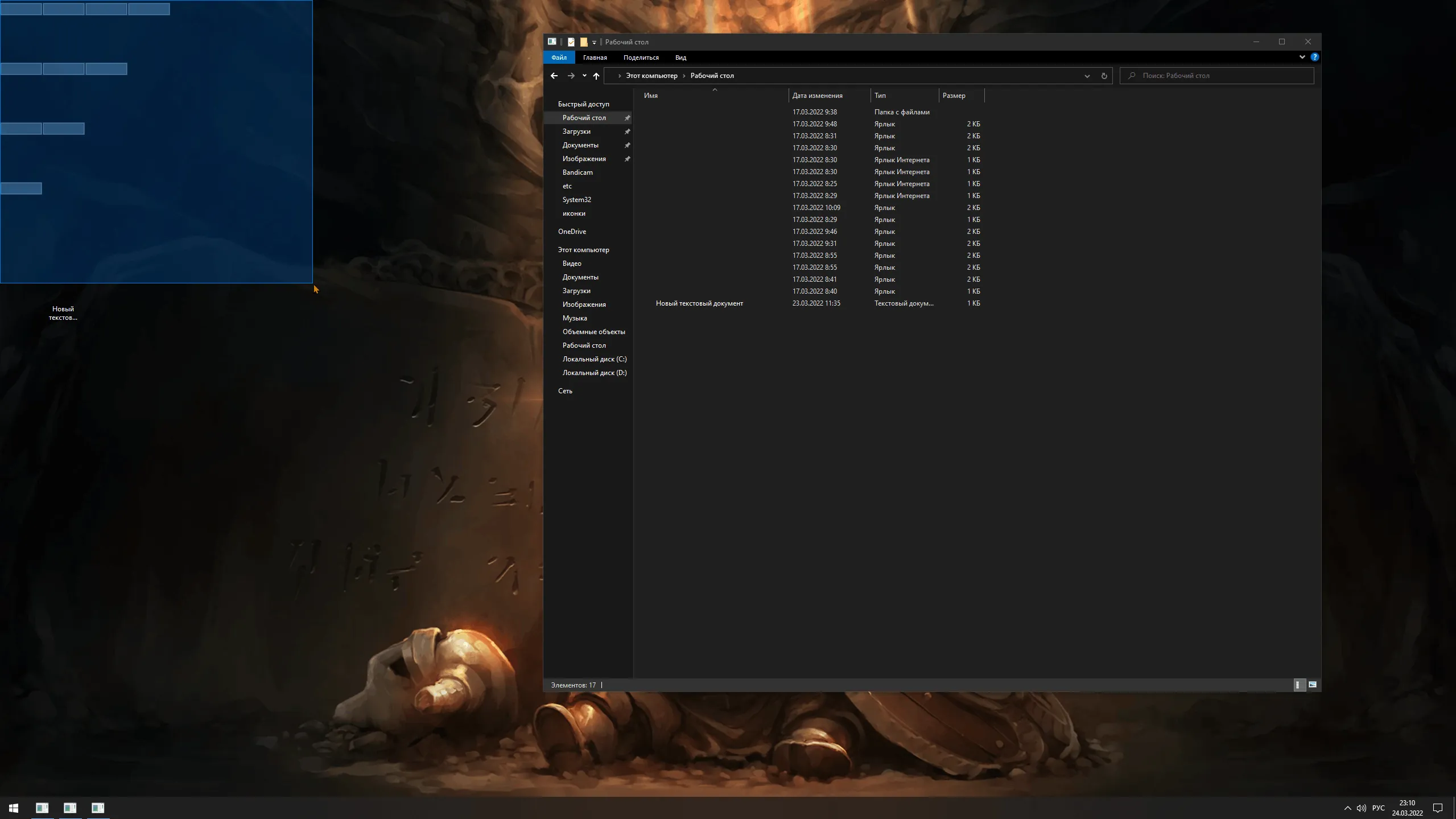Screen dimensions: 1456x819
Task: Select Быстрый доступ in navigation pane
Action: click(583, 104)
